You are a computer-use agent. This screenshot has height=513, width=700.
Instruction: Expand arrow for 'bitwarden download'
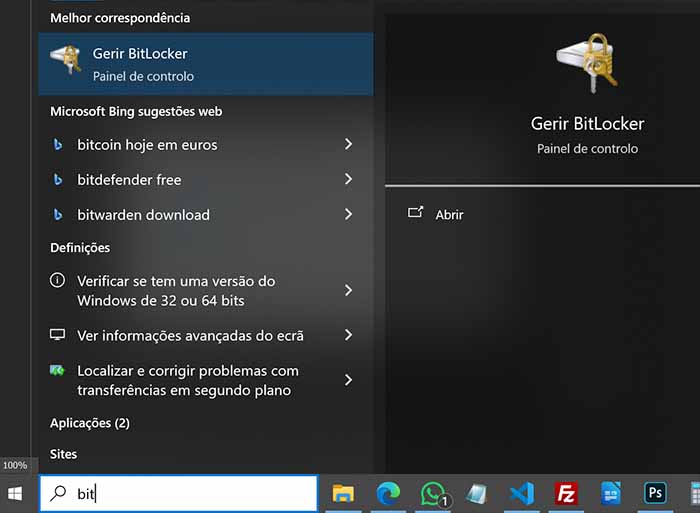pyautogui.click(x=348, y=214)
